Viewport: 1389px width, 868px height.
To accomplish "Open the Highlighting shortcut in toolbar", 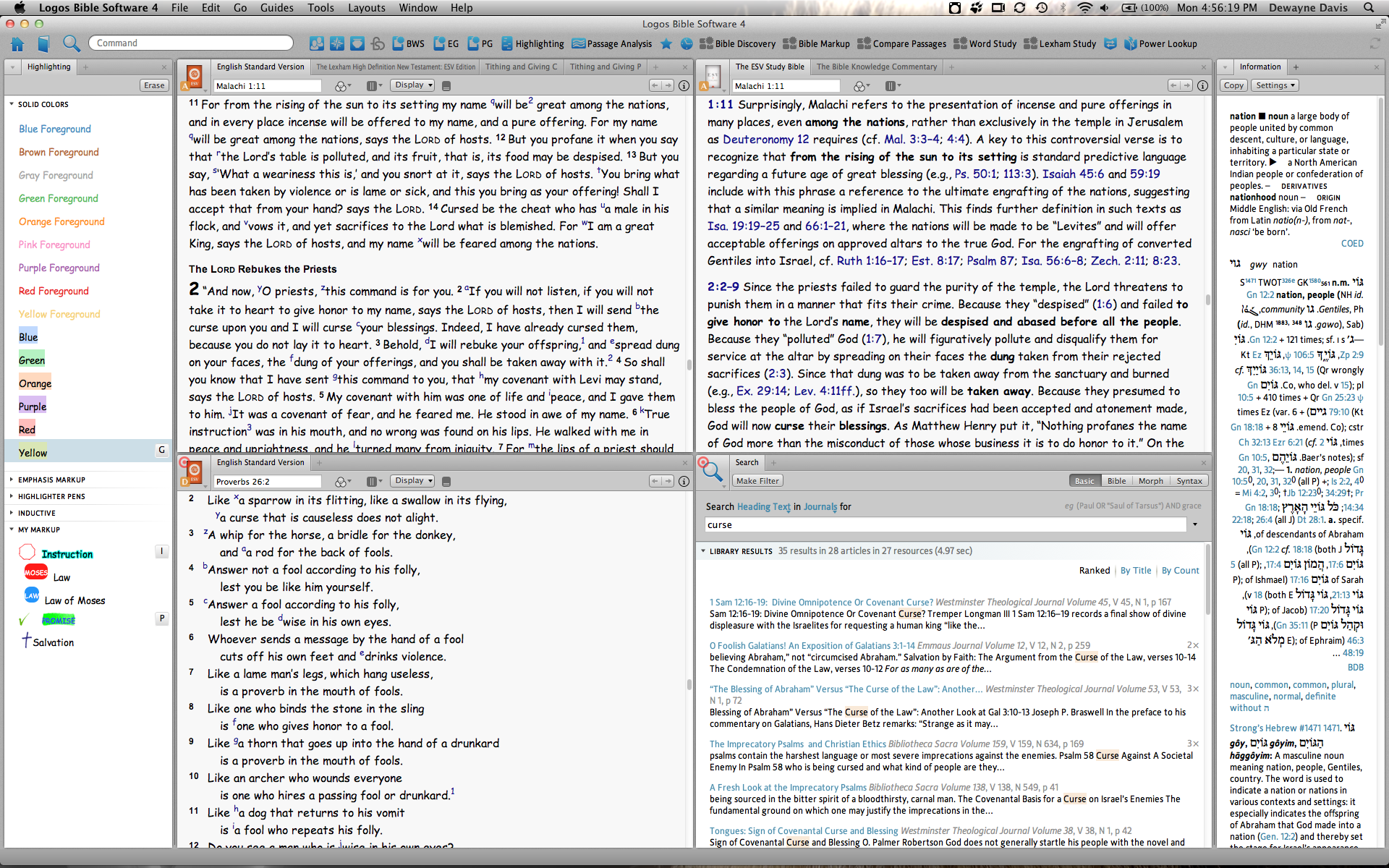I will pyautogui.click(x=532, y=43).
